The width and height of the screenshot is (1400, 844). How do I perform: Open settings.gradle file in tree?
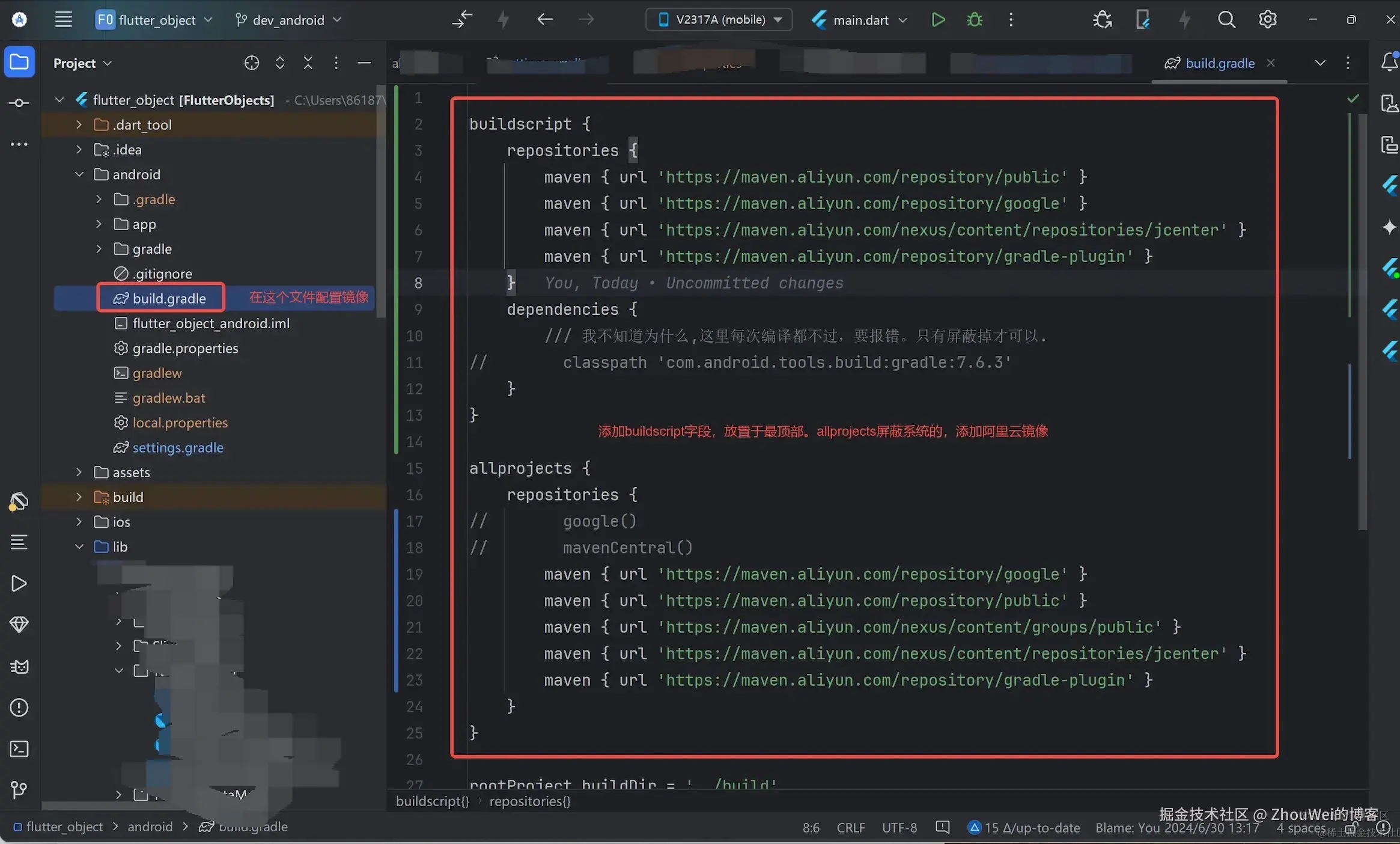(x=177, y=447)
